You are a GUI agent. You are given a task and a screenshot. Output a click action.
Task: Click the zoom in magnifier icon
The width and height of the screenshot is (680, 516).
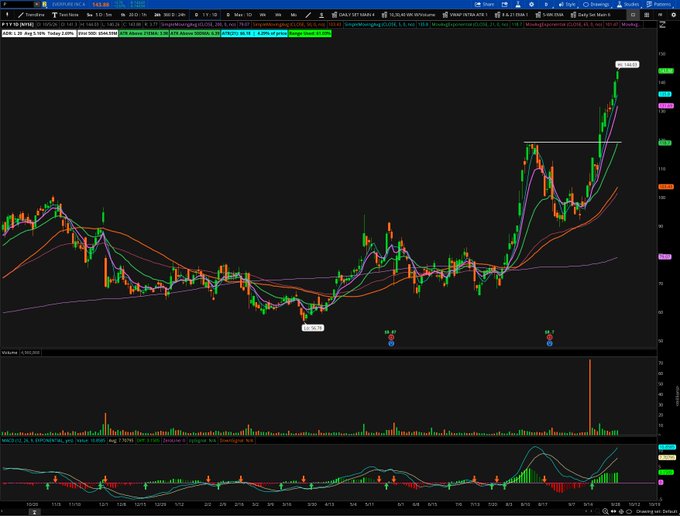[x=605, y=512]
